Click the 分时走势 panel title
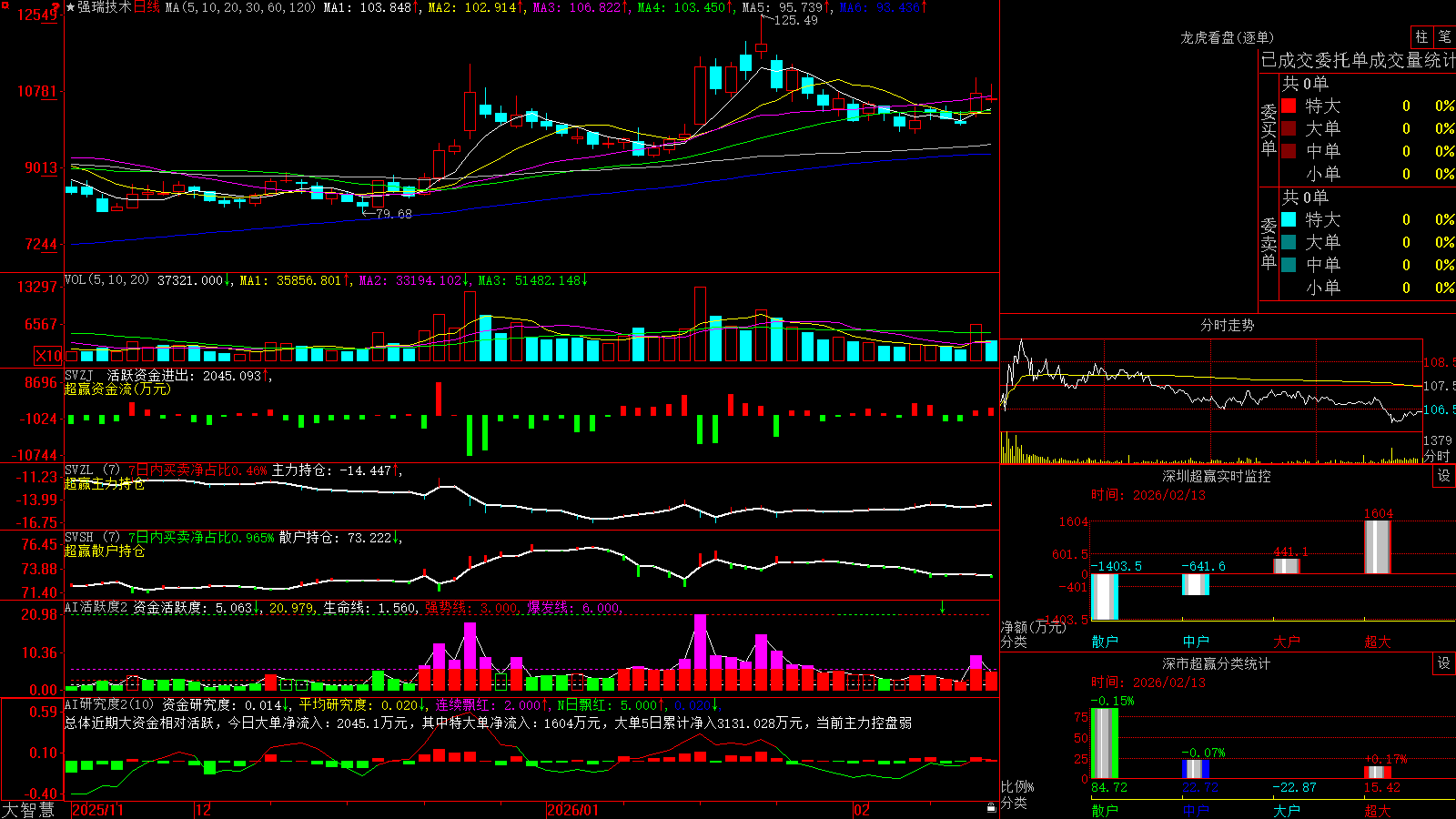 click(x=1228, y=325)
